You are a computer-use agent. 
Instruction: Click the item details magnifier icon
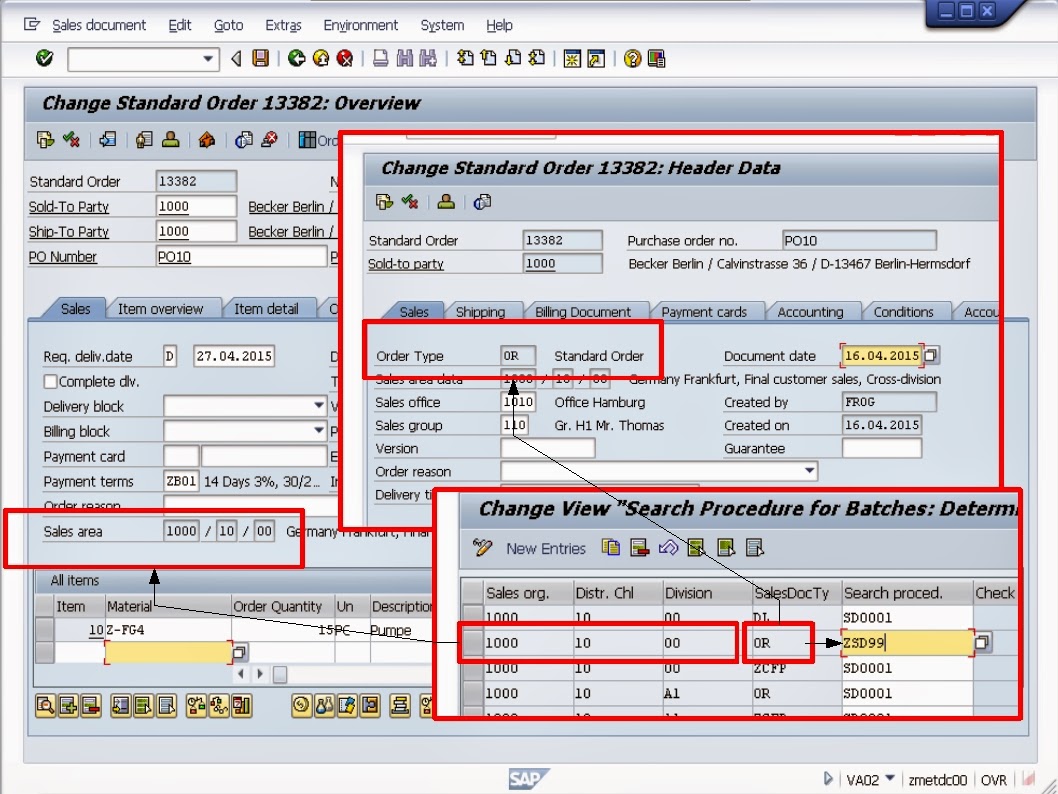[x=45, y=706]
